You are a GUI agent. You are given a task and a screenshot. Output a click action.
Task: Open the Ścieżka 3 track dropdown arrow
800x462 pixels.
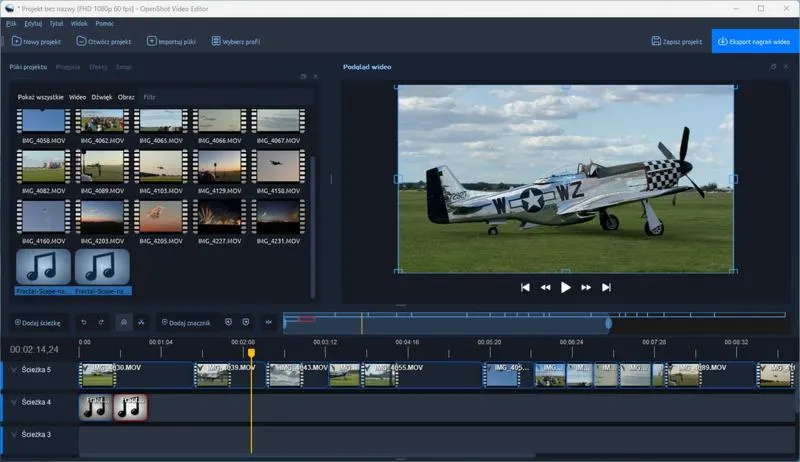(x=14, y=434)
